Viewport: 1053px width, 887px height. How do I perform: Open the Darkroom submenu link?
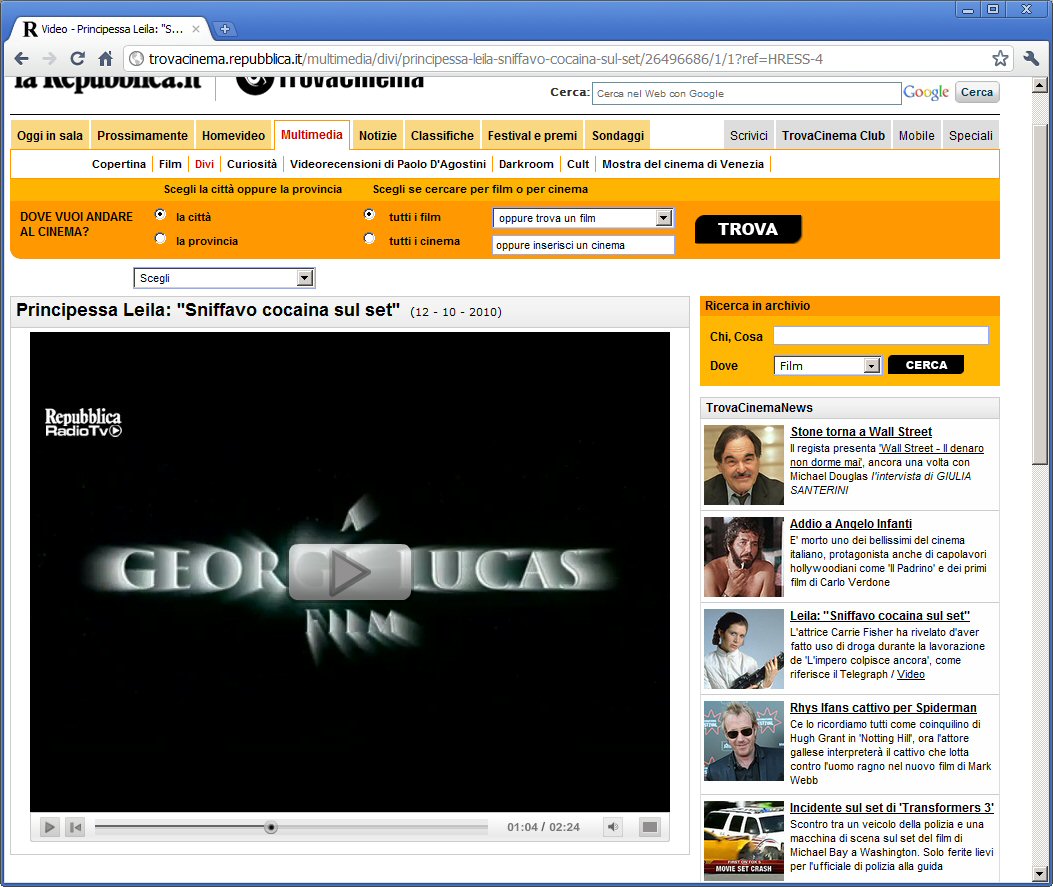526,164
